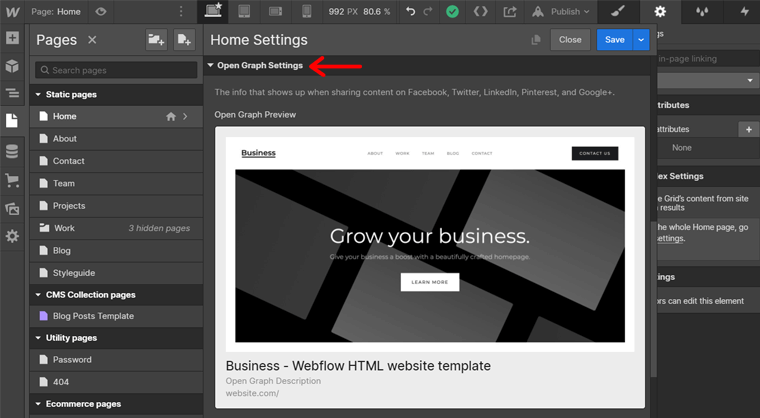760x418 pixels.
Task: Click the Search pages field
Action: 116,70
